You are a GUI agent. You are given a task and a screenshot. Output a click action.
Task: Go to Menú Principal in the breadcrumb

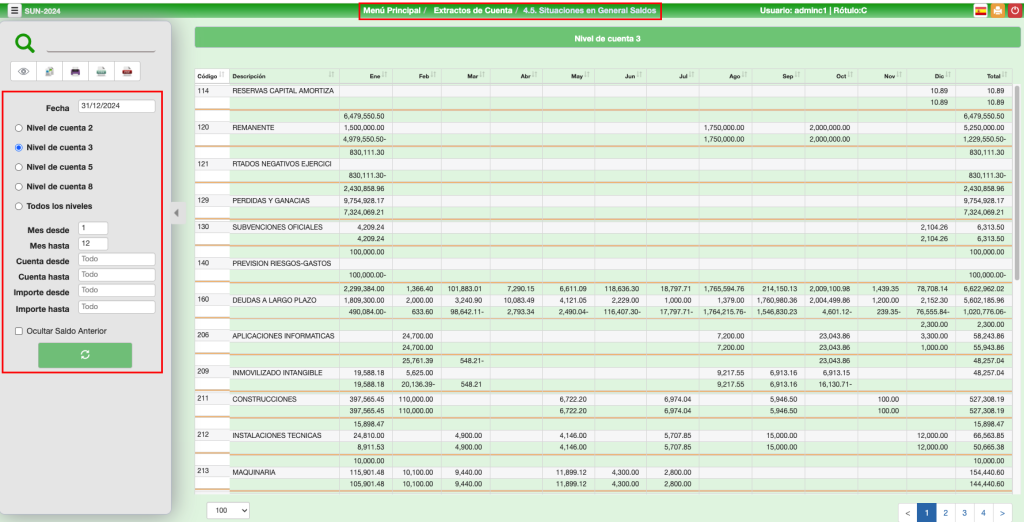(392, 10)
